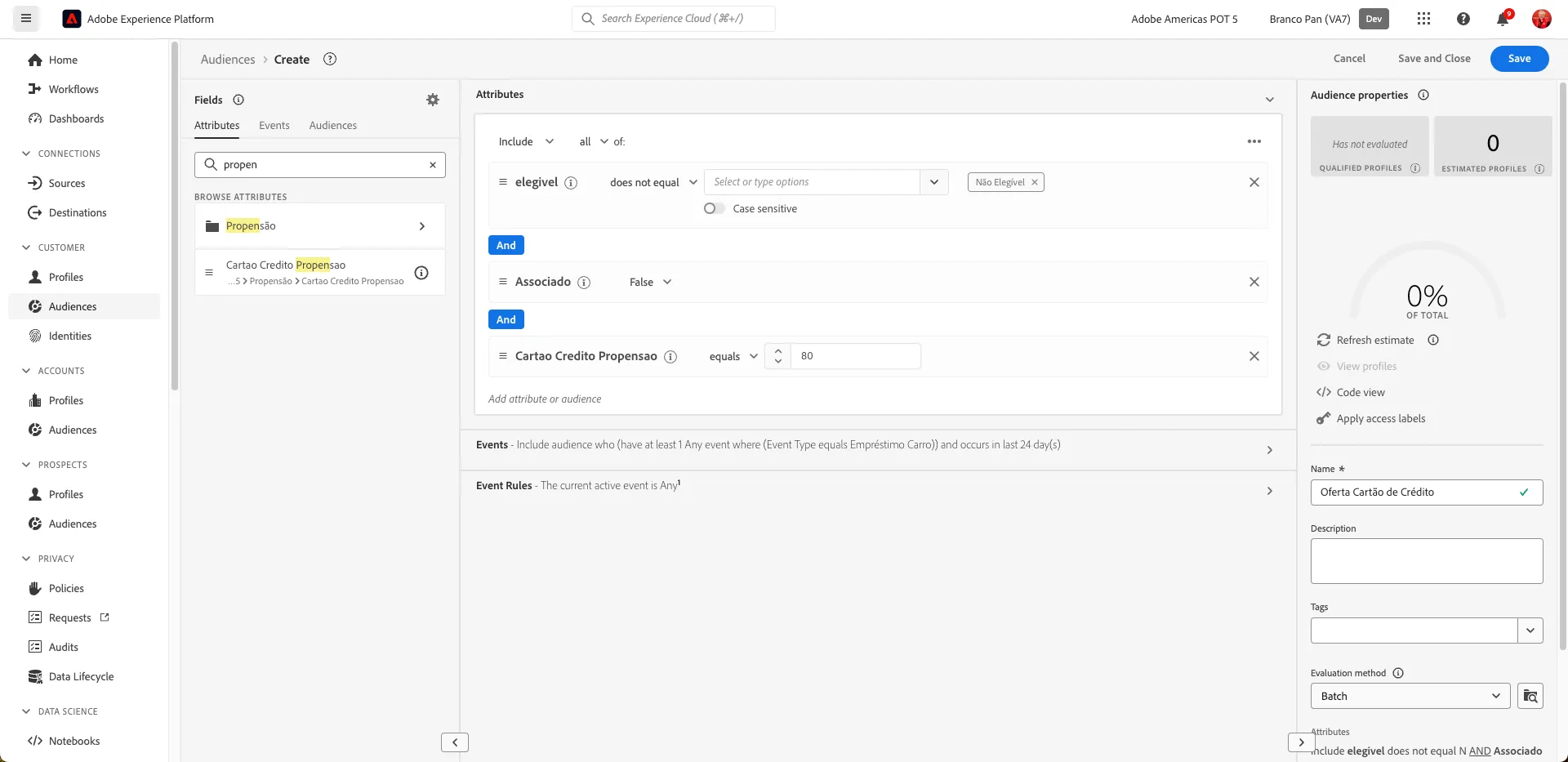Expand the Event Rules section
Viewport: 1568px width, 762px height.
[1269, 491]
